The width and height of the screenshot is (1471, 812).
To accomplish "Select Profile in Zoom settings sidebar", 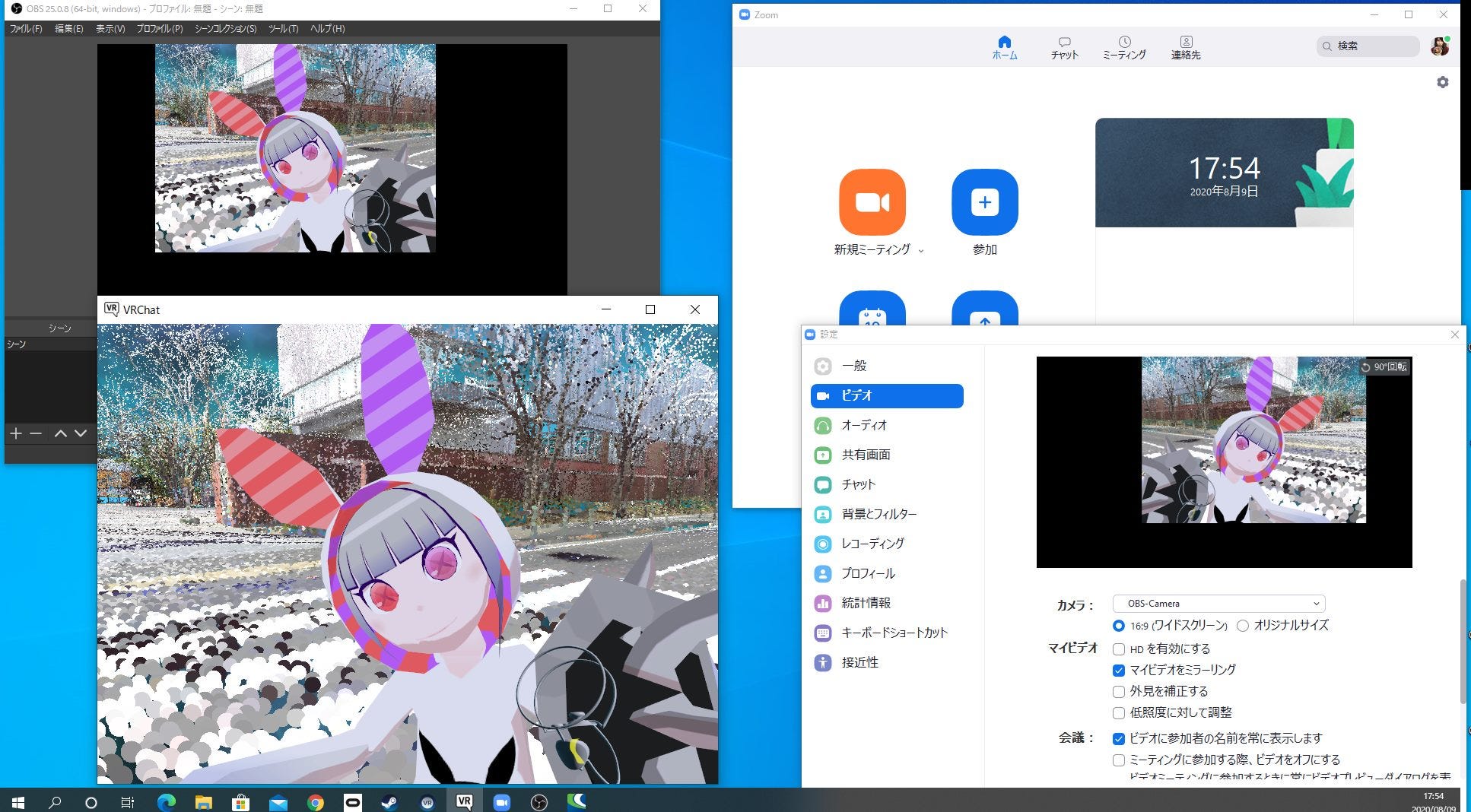I will [x=887, y=573].
